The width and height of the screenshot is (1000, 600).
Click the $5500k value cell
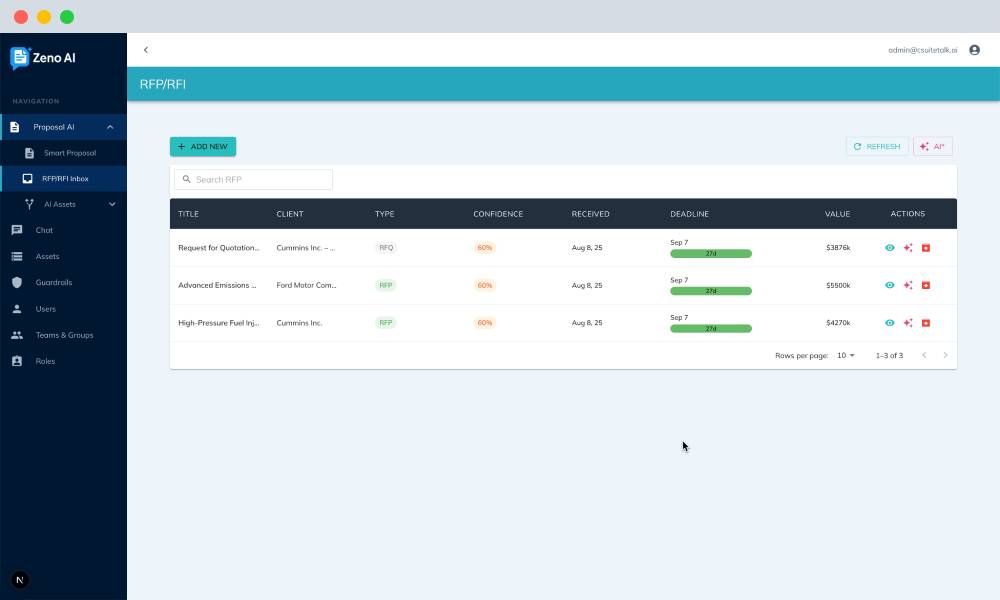point(838,285)
